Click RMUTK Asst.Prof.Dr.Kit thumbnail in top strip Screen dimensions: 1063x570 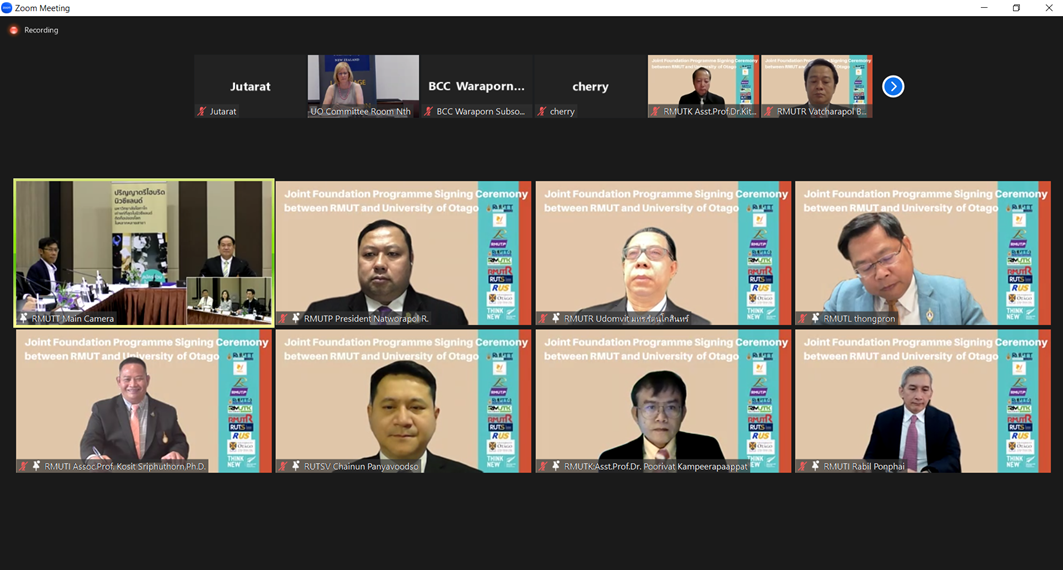[703, 85]
